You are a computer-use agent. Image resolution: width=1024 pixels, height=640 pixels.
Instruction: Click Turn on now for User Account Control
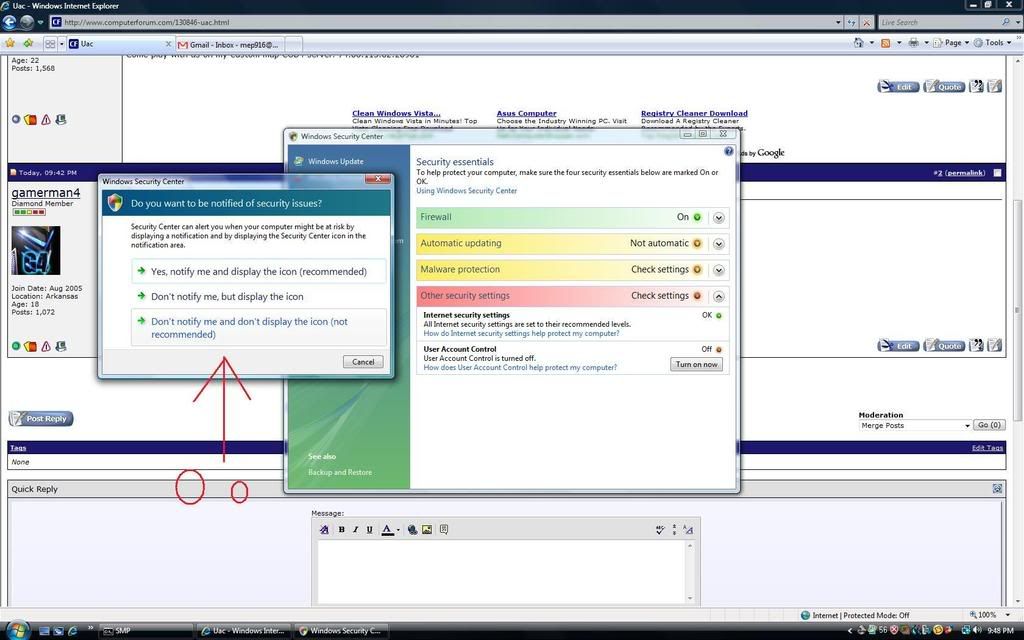click(696, 364)
